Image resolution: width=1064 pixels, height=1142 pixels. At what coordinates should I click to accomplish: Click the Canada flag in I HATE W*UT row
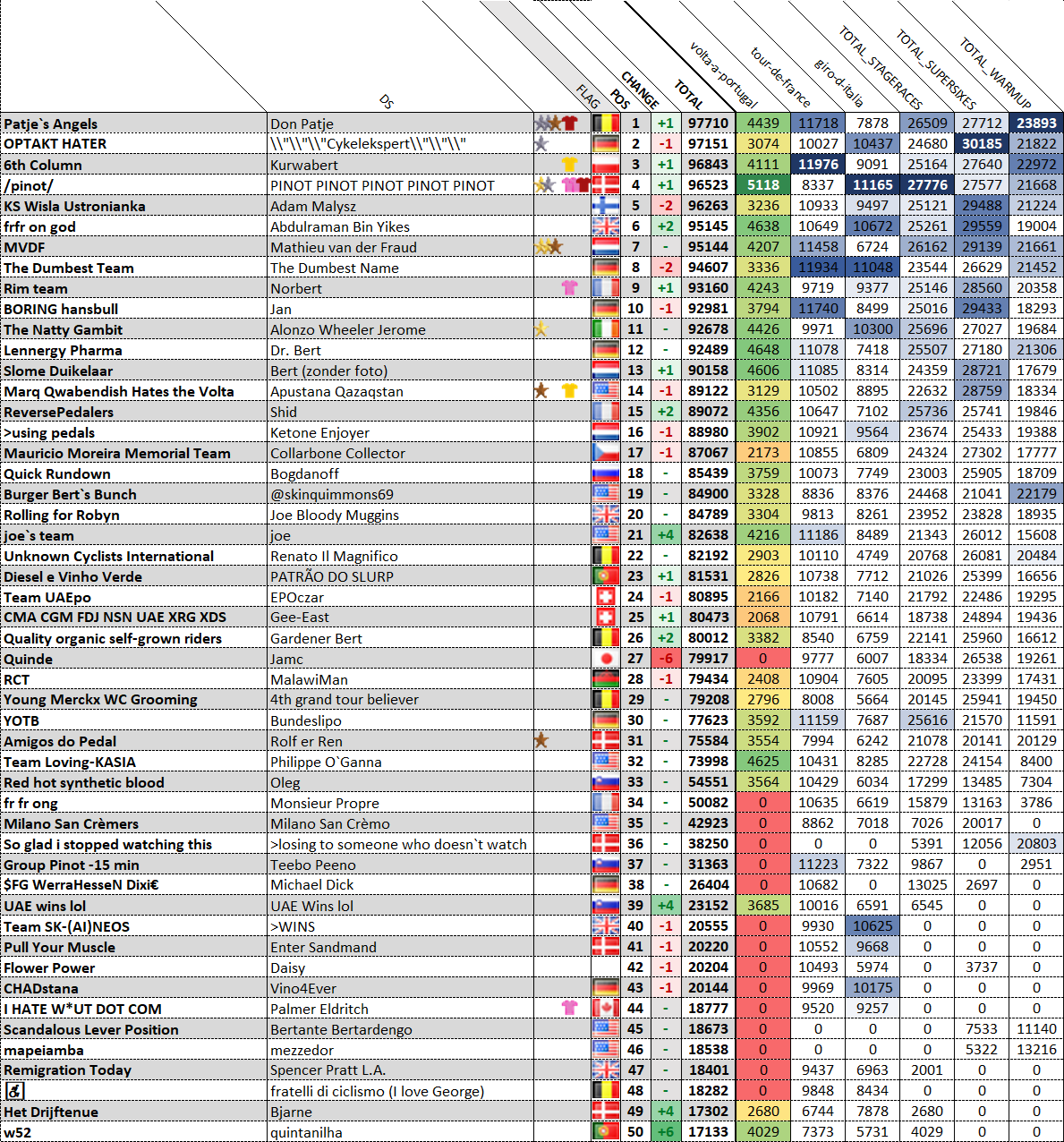pyautogui.click(x=606, y=1009)
